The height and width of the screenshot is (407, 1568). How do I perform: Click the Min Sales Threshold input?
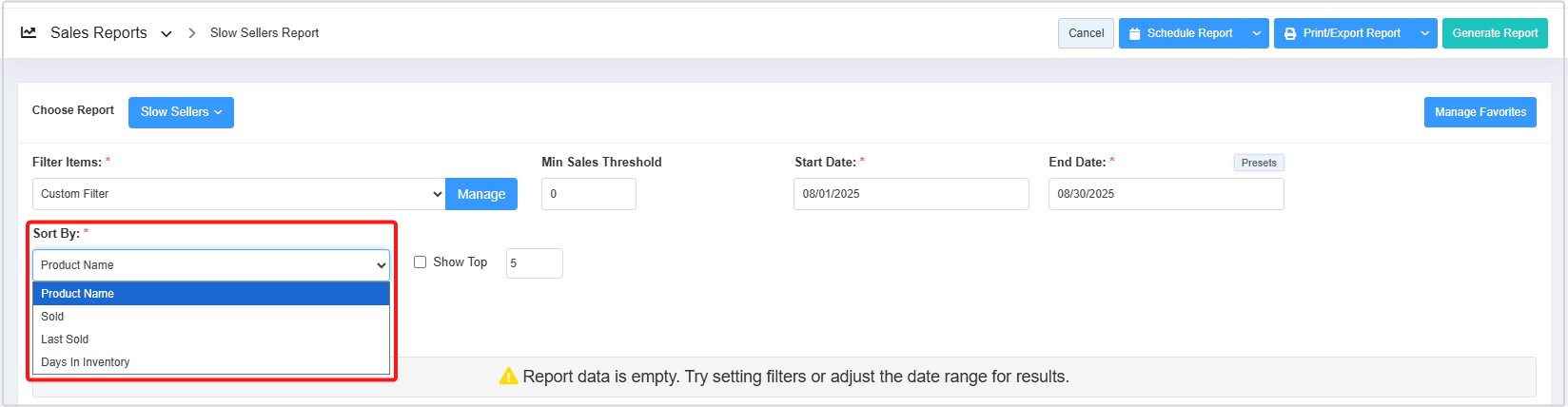coord(588,194)
